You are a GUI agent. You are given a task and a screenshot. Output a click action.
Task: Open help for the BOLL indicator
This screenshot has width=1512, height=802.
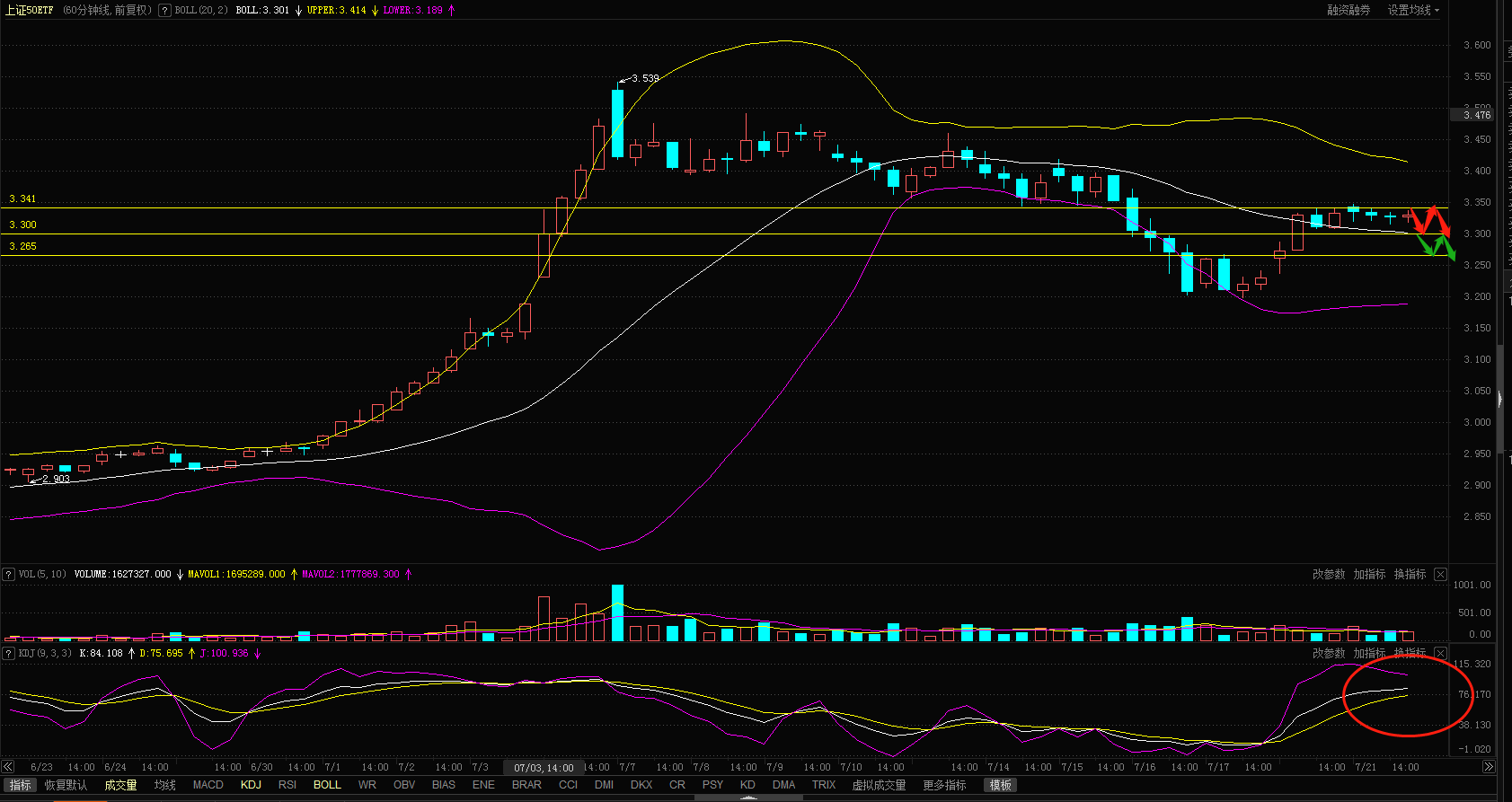click(165, 11)
